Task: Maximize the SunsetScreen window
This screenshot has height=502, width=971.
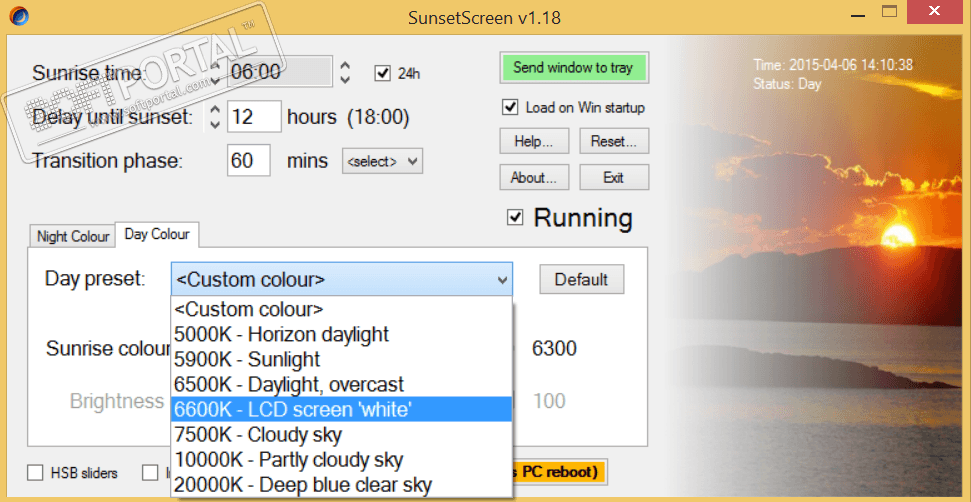Action: point(889,12)
